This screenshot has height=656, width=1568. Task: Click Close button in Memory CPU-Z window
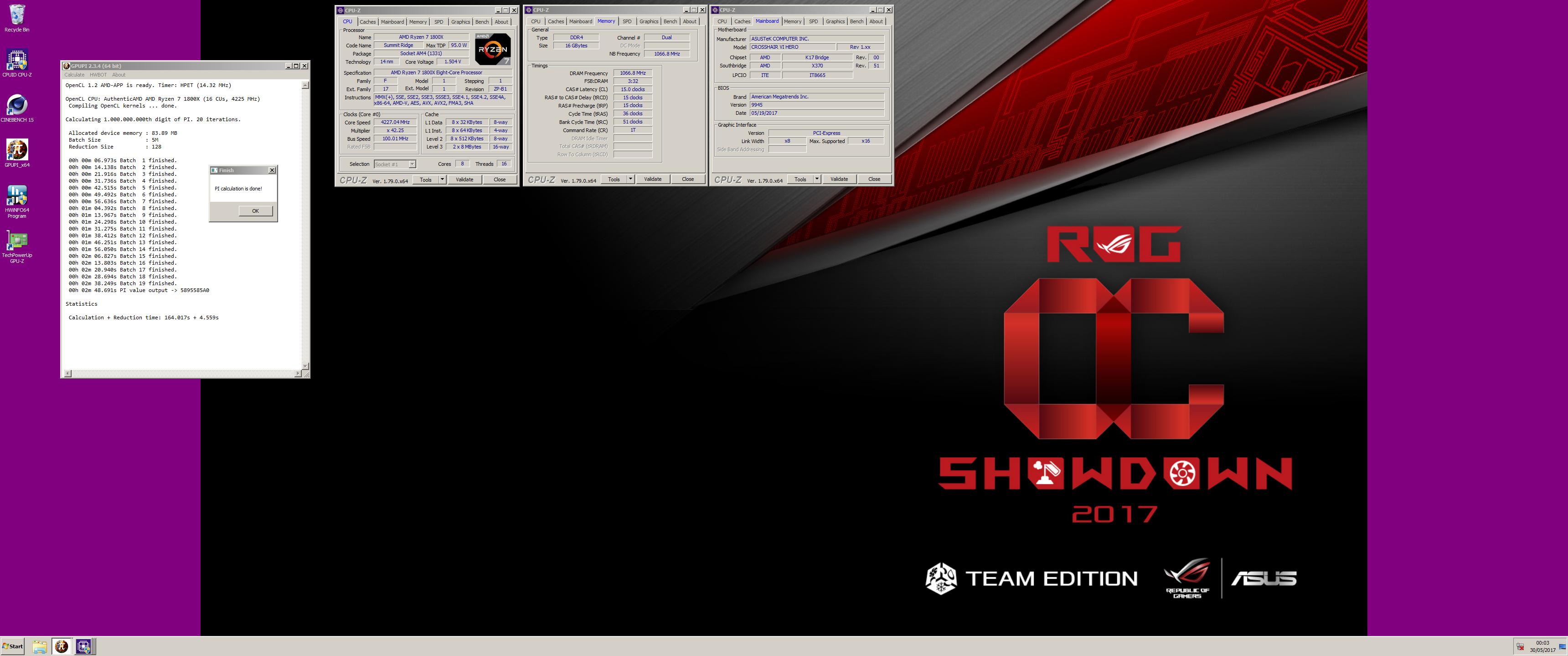coord(688,179)
